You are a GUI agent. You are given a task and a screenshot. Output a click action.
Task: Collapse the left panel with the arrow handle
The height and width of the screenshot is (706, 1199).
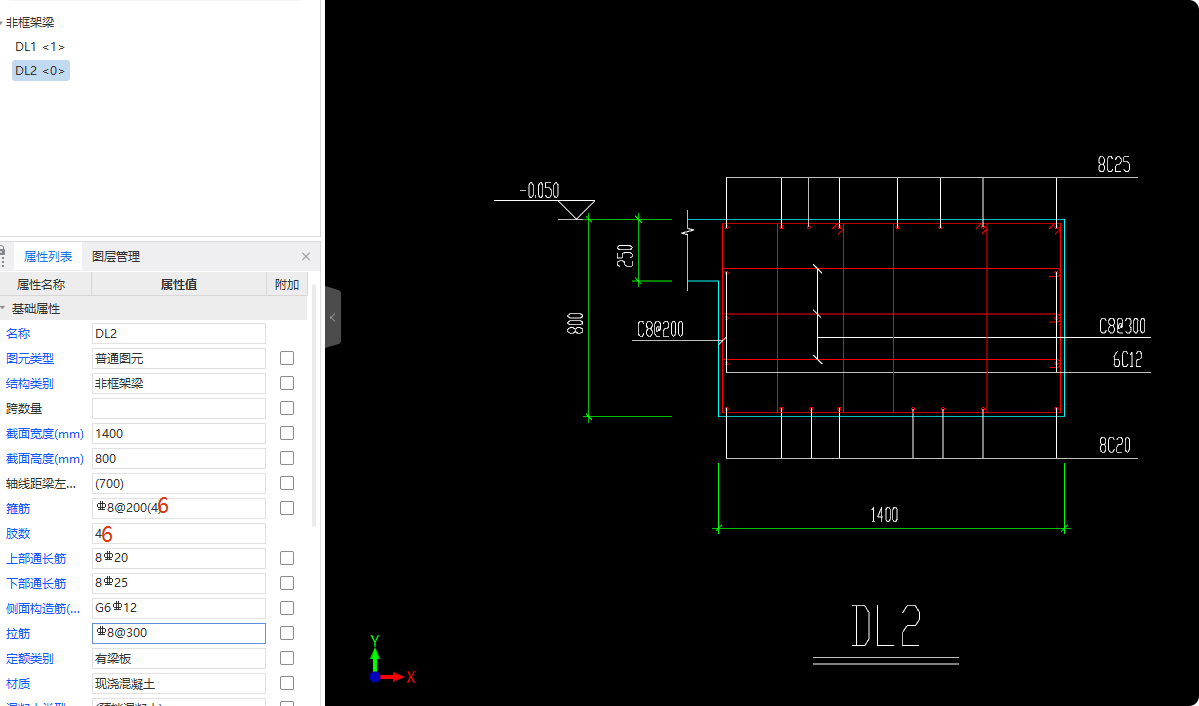click(x=333, y=317)
